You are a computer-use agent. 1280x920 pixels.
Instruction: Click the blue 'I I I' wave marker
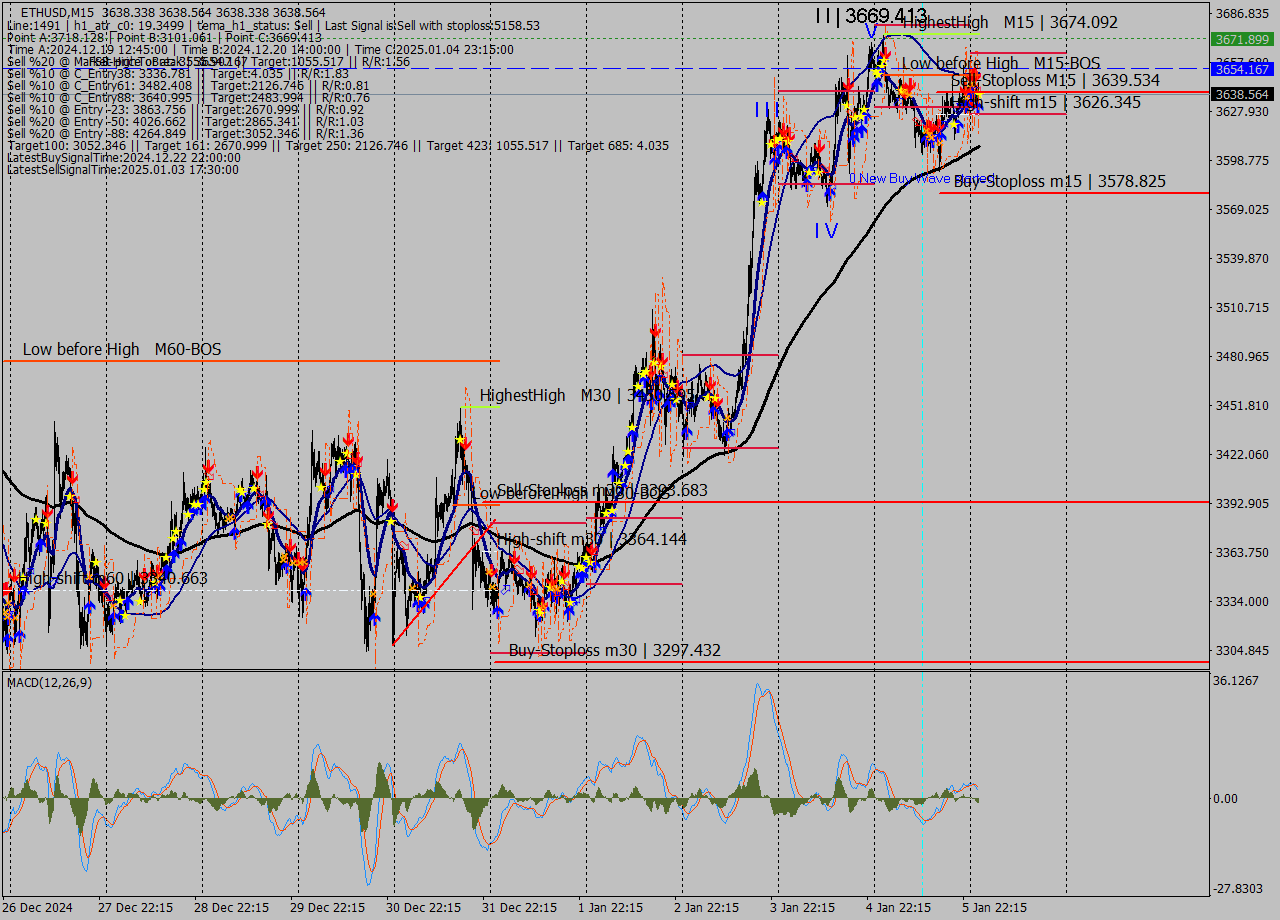point(767,108)
